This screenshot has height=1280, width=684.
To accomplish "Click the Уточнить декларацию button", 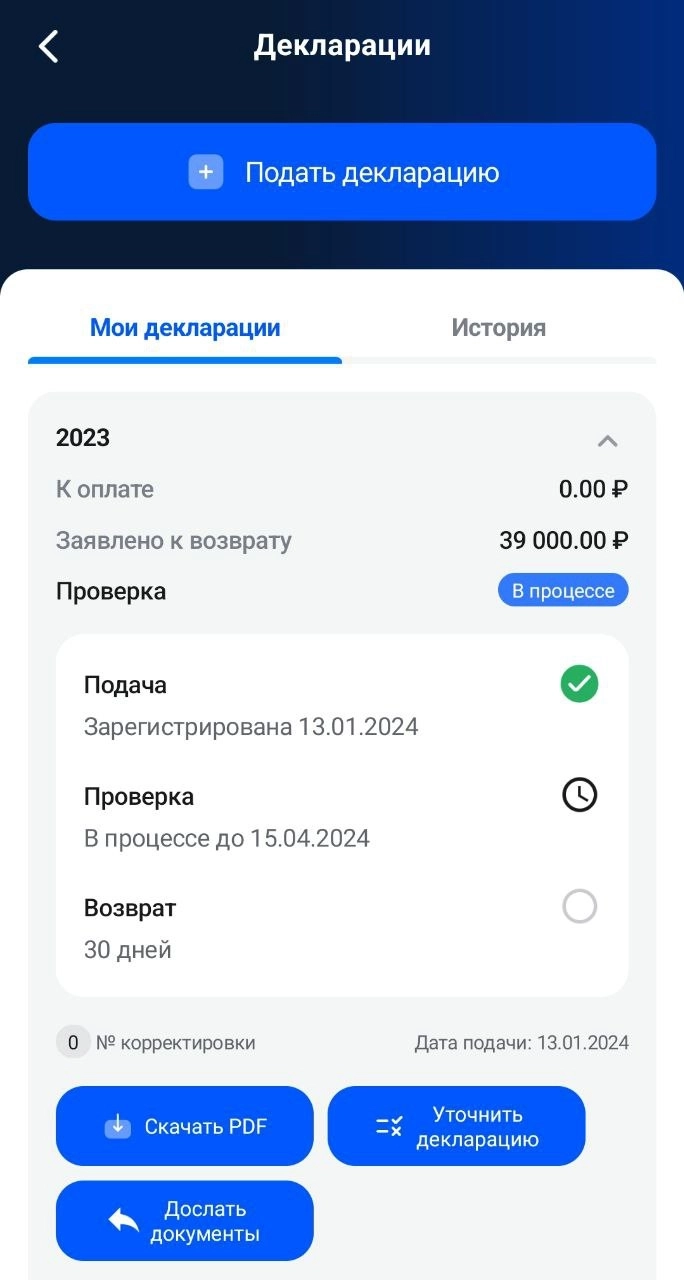I will click(x=456, y=1126).
